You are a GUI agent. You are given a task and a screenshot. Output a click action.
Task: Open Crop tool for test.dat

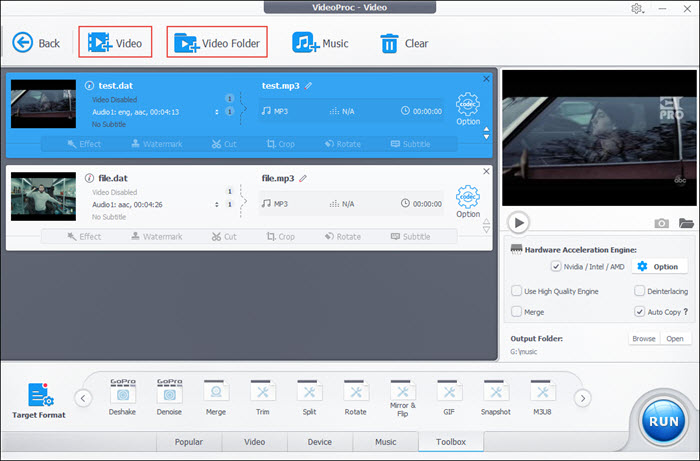(x=280, y=144)
